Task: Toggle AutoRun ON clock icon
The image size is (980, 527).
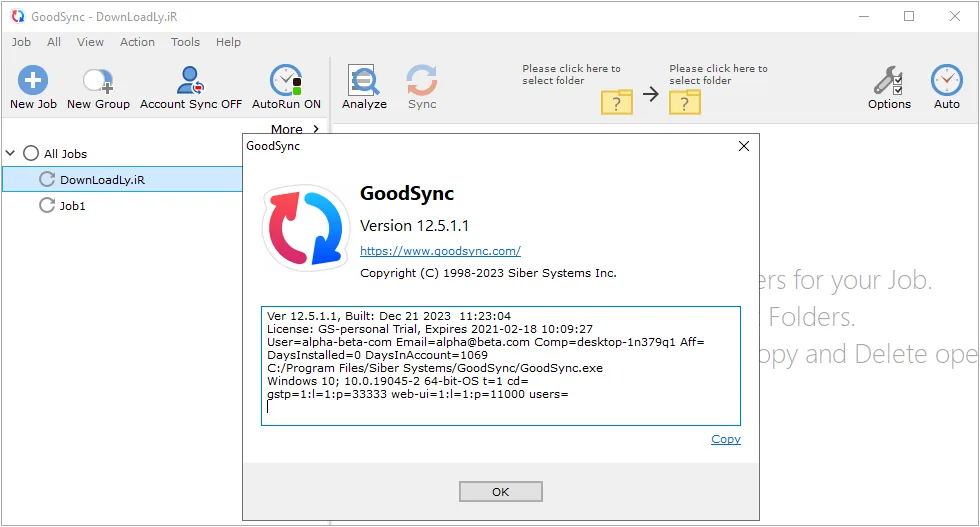Action: coord(286,81)
